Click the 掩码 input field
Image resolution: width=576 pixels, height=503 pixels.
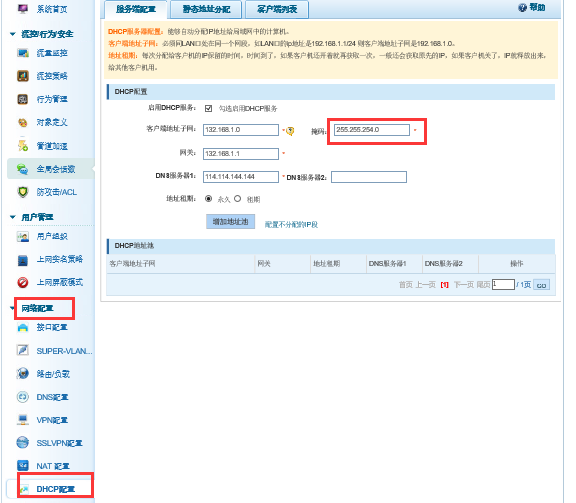pos(372,130)
